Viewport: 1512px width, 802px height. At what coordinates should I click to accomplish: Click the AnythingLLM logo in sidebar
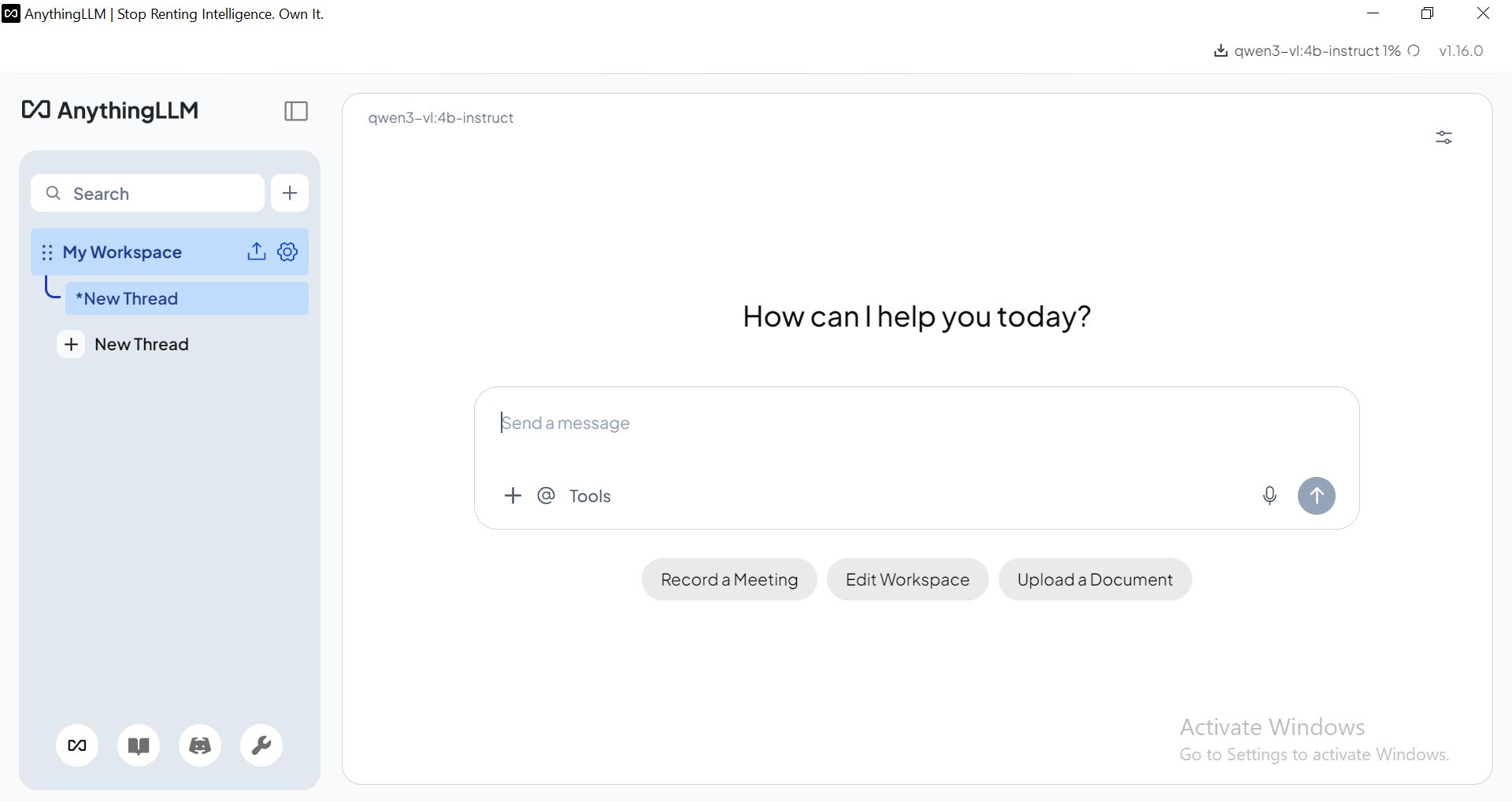tap(110, 110)
